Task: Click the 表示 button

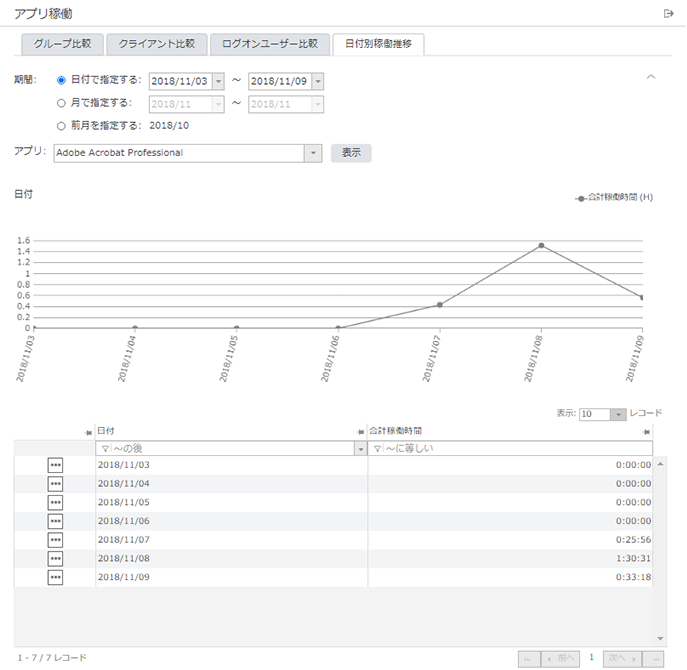Action: point(351,153)
